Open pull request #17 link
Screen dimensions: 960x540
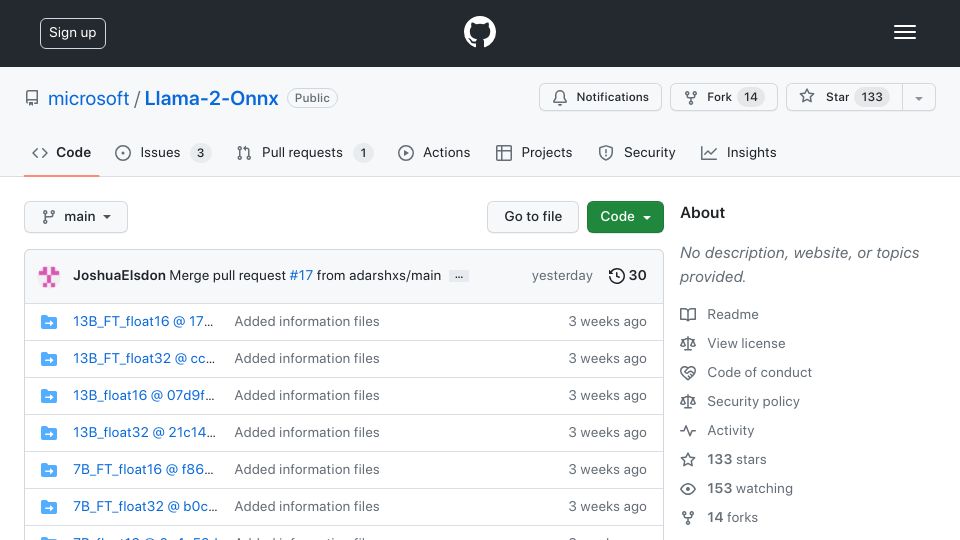(x=301, y=276)
